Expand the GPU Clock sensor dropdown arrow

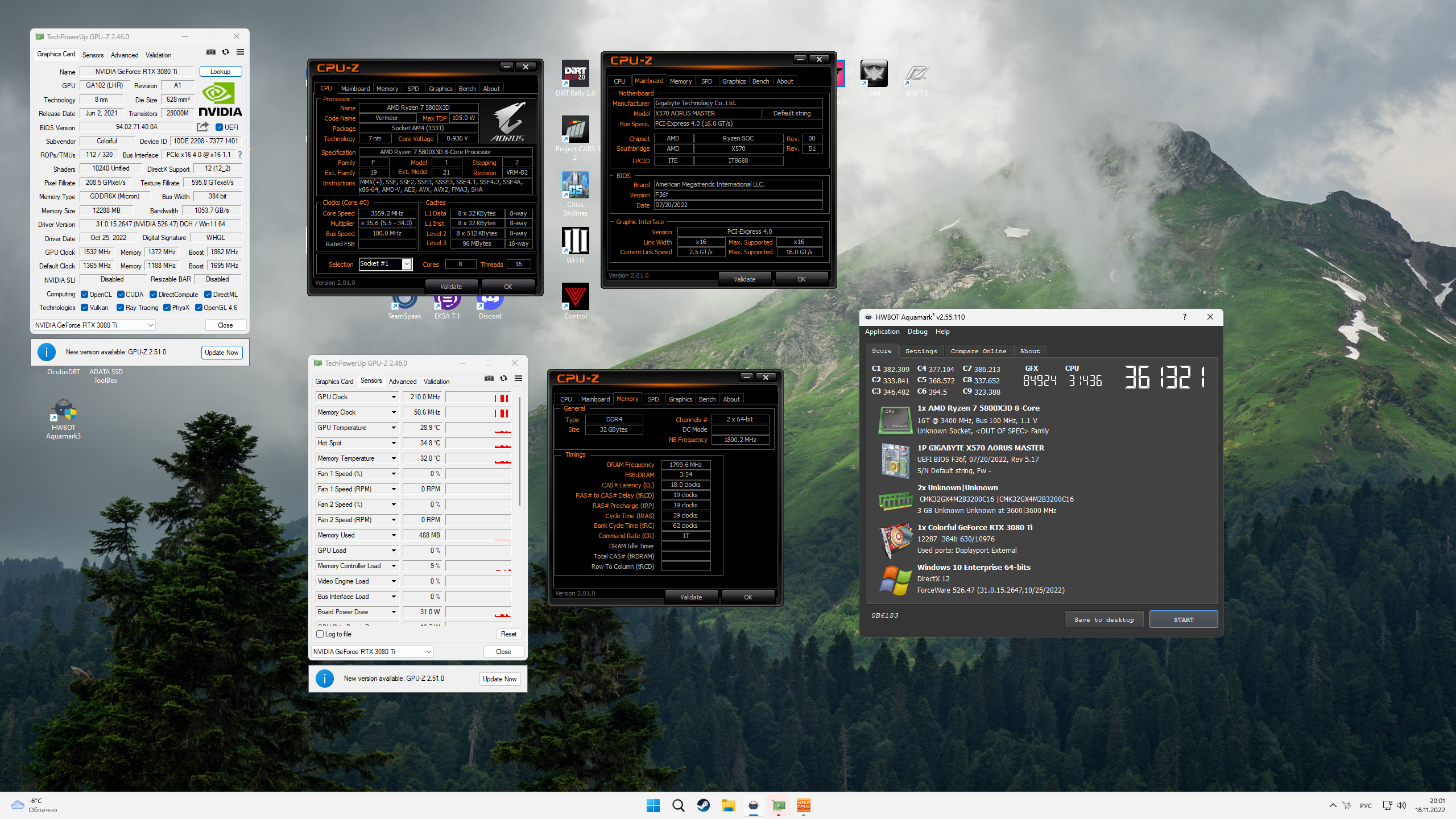393,397
